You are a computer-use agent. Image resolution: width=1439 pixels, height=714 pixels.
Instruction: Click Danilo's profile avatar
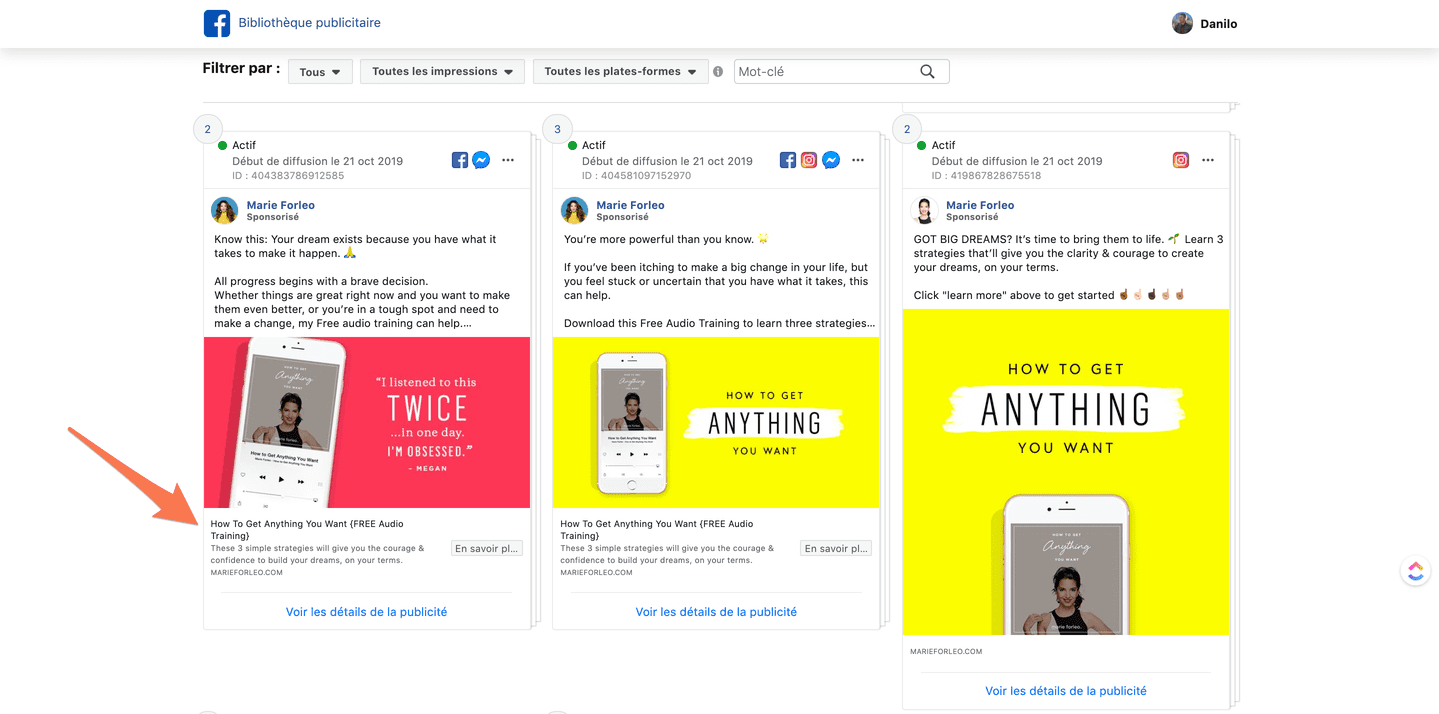(x=1183, y=23)
